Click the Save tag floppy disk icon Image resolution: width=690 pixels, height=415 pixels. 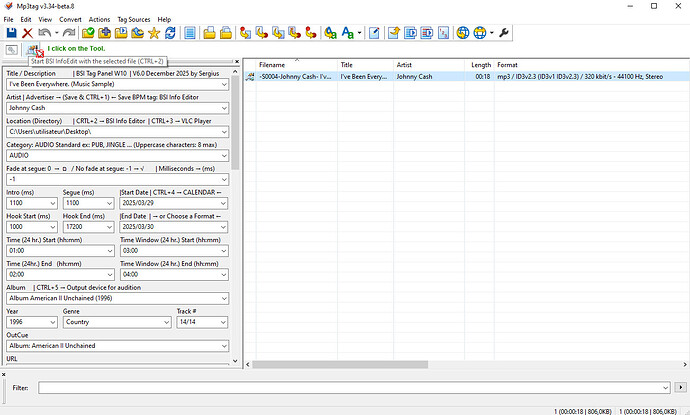(x=11, y=33)
